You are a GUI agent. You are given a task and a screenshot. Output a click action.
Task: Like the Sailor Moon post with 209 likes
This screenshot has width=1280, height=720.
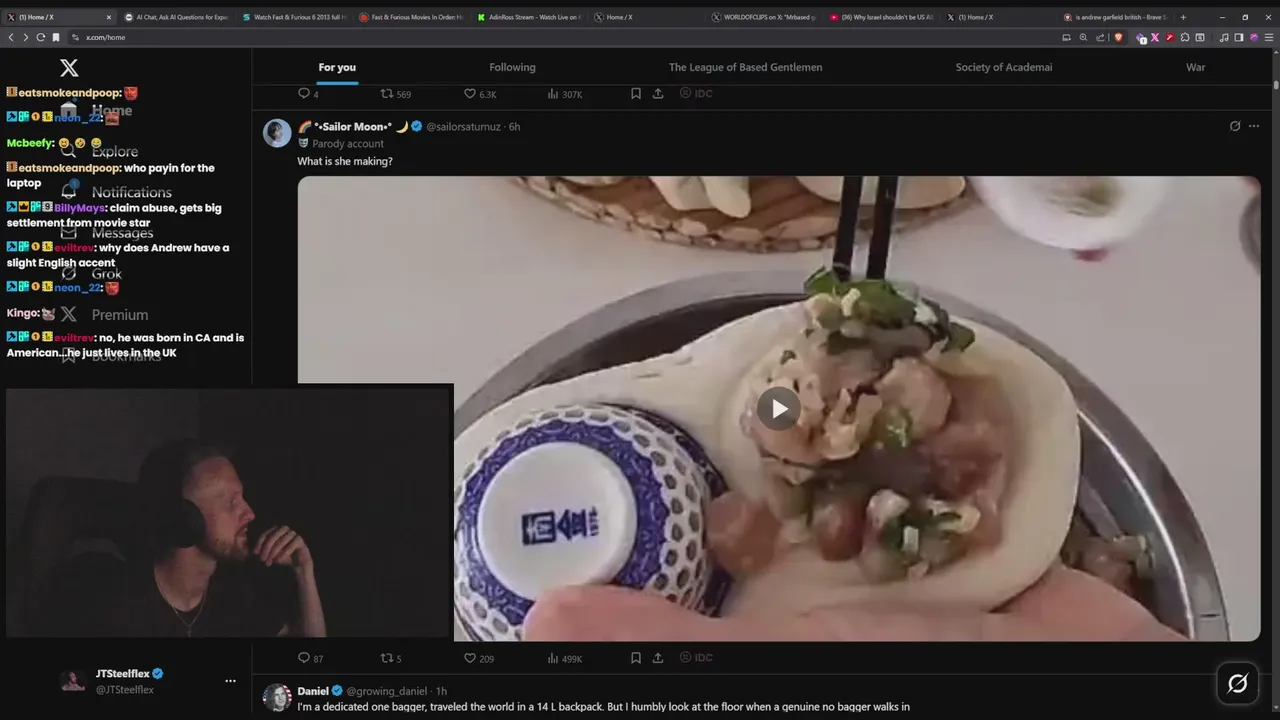coord(479,658)
